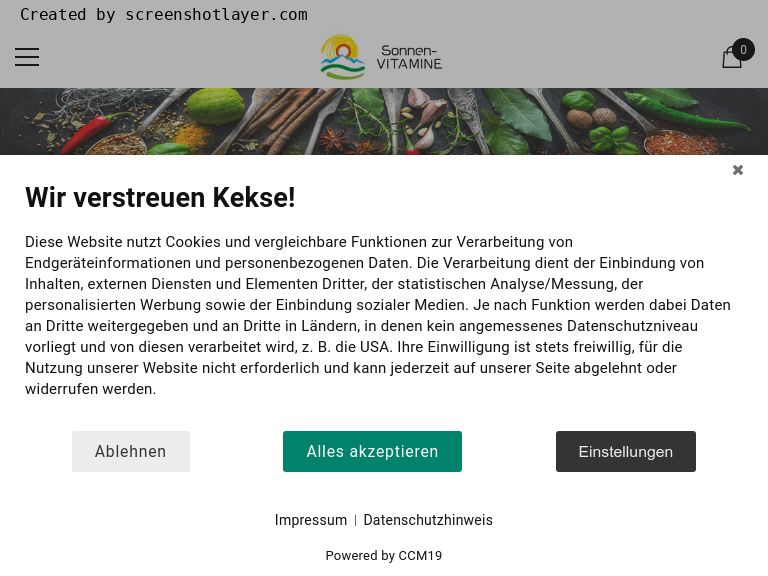Click the cookie consent description paragraph
The image size is (768, 576).
click(378, 315)
